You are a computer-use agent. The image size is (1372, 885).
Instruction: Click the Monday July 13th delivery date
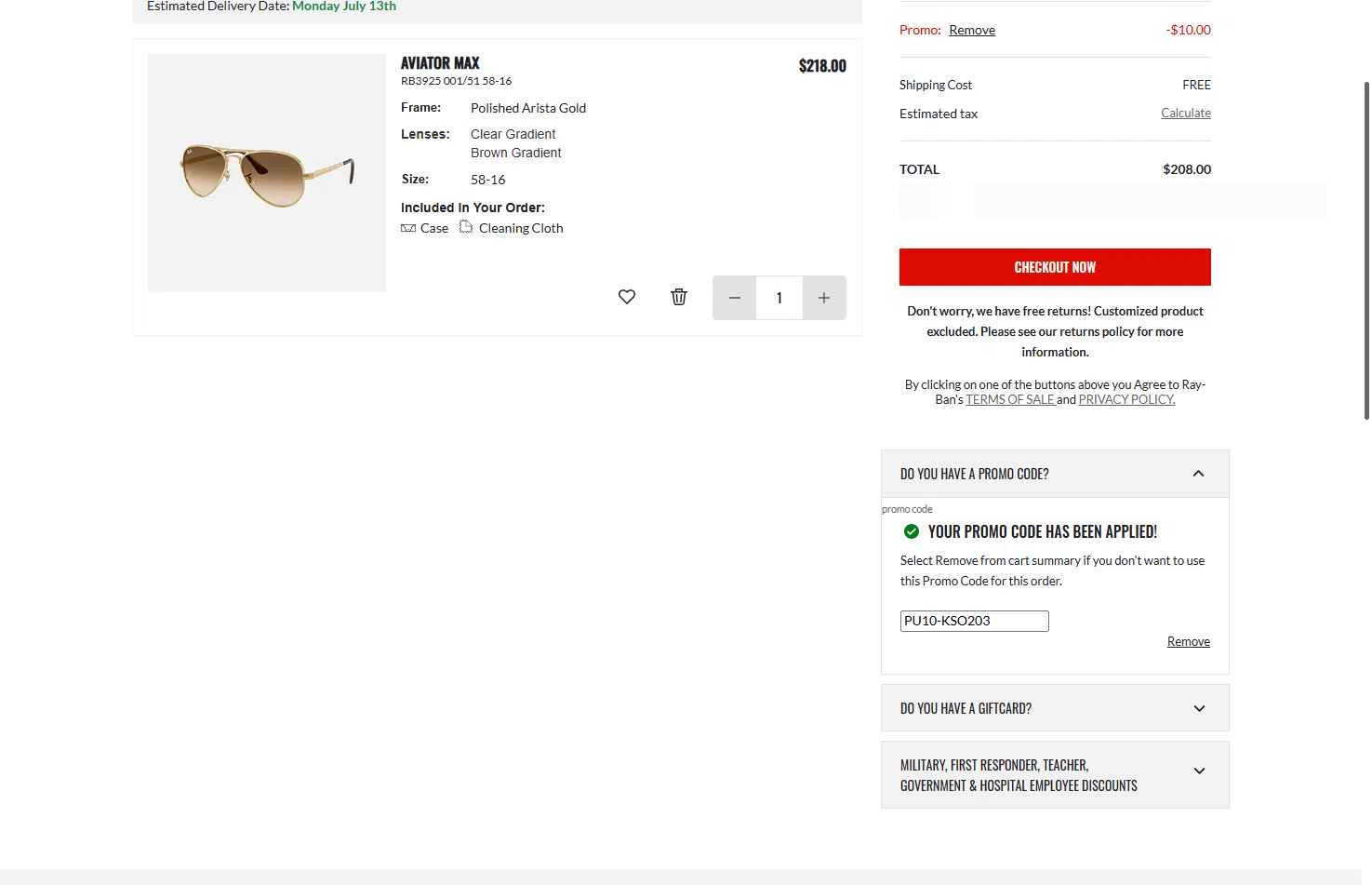point(344,6)
